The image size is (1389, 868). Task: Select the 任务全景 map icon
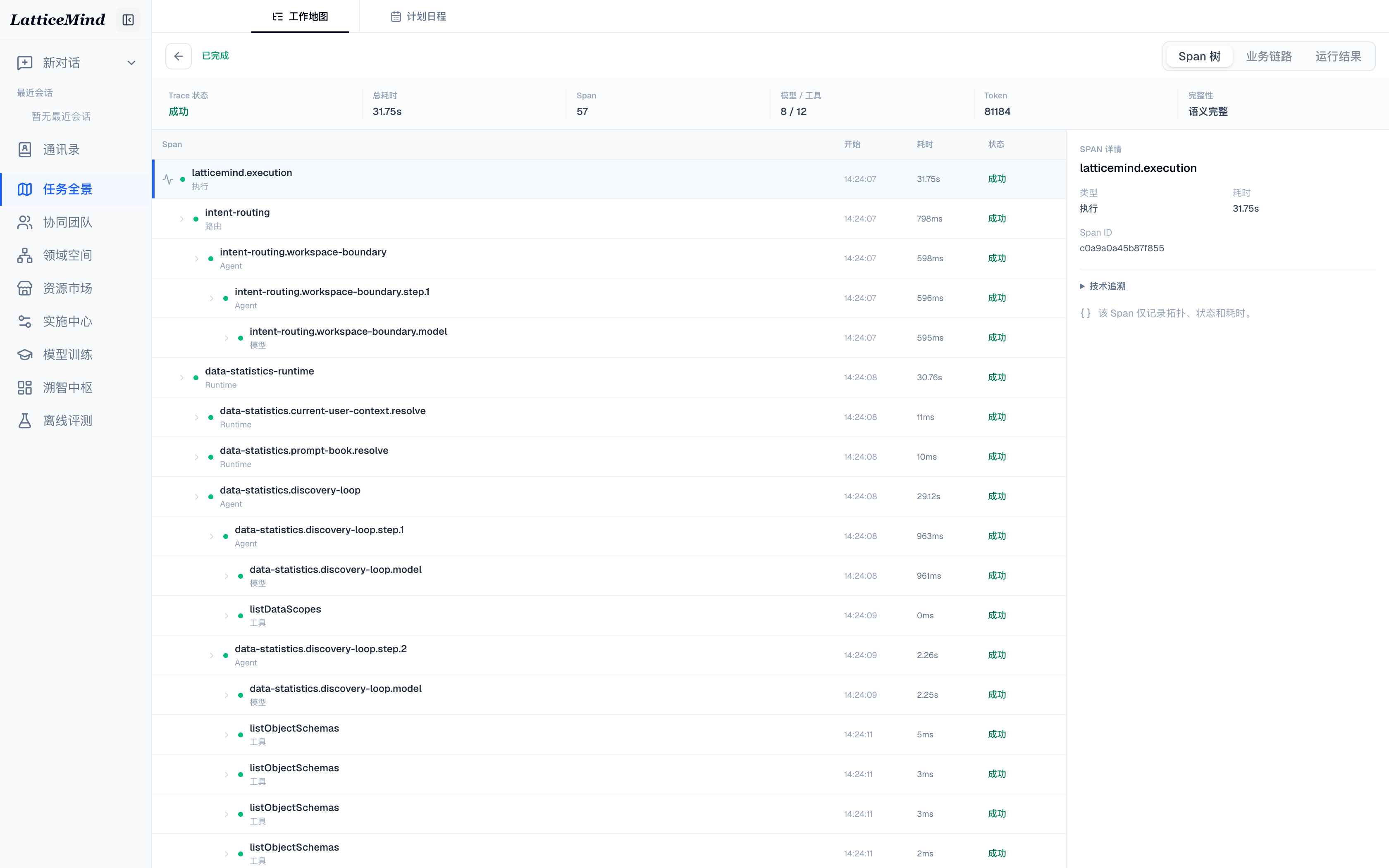[25, 189]
